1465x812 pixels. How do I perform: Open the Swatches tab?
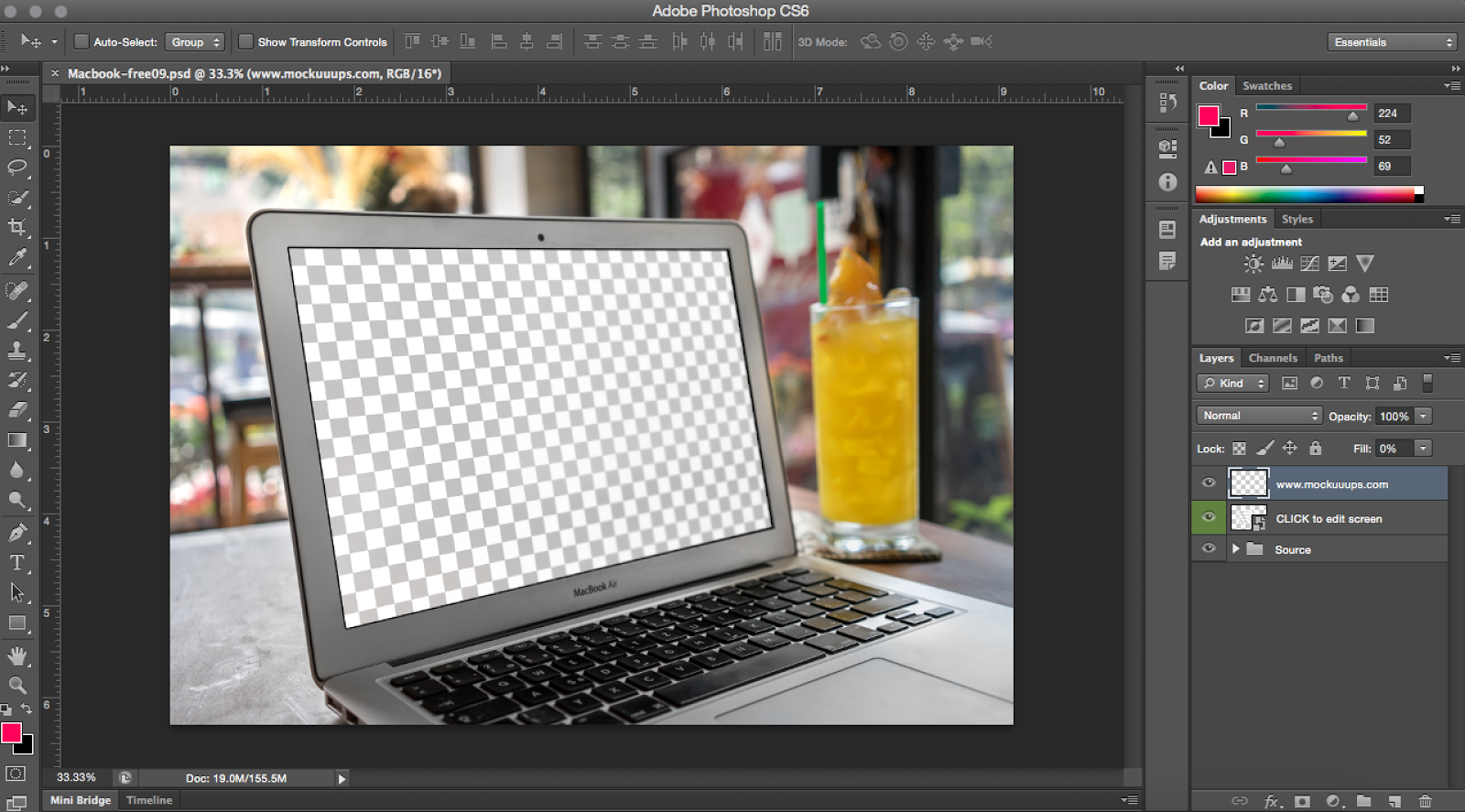click(1266, 86)
